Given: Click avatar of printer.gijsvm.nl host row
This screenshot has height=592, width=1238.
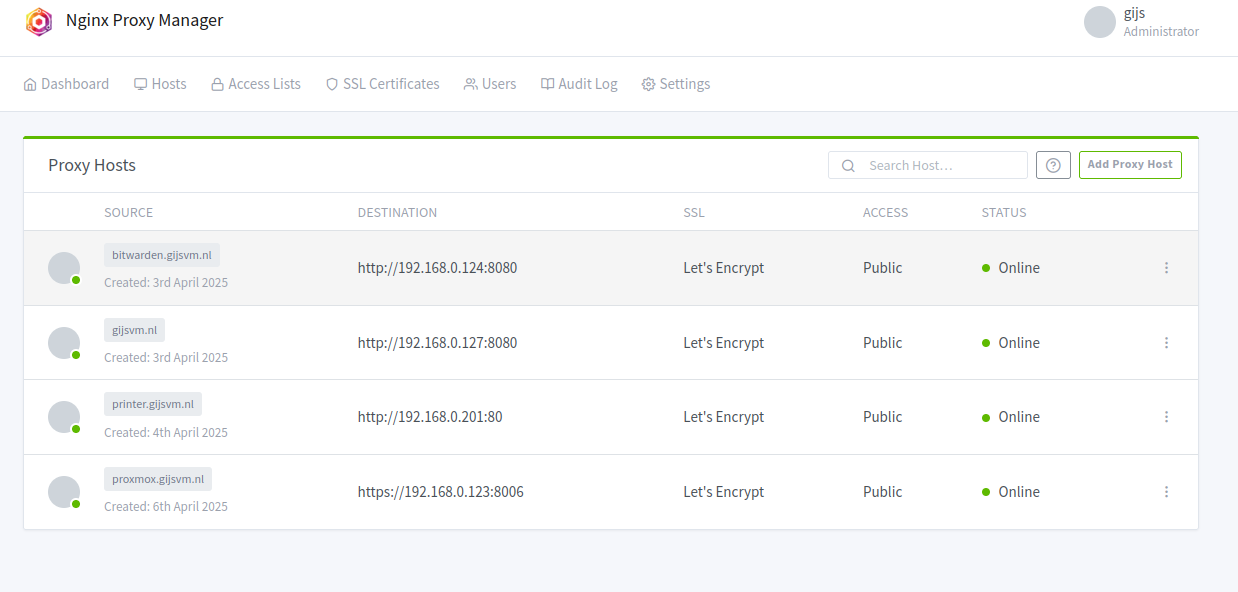Looking at the screenshot, I should tap(64, 417).
